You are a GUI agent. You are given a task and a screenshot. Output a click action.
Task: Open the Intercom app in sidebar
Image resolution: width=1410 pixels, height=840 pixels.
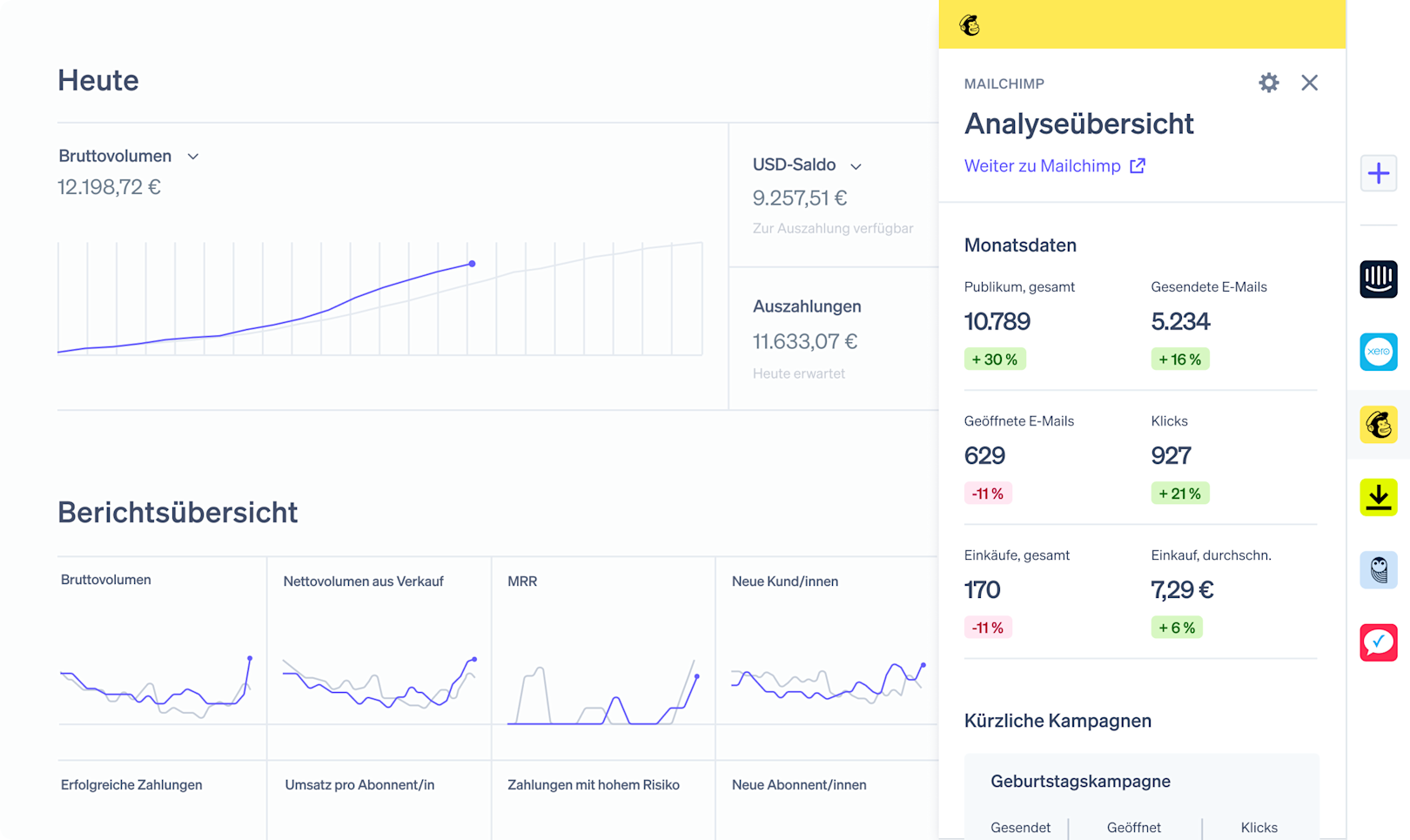pyautogui.click(x=1379, y=279)
